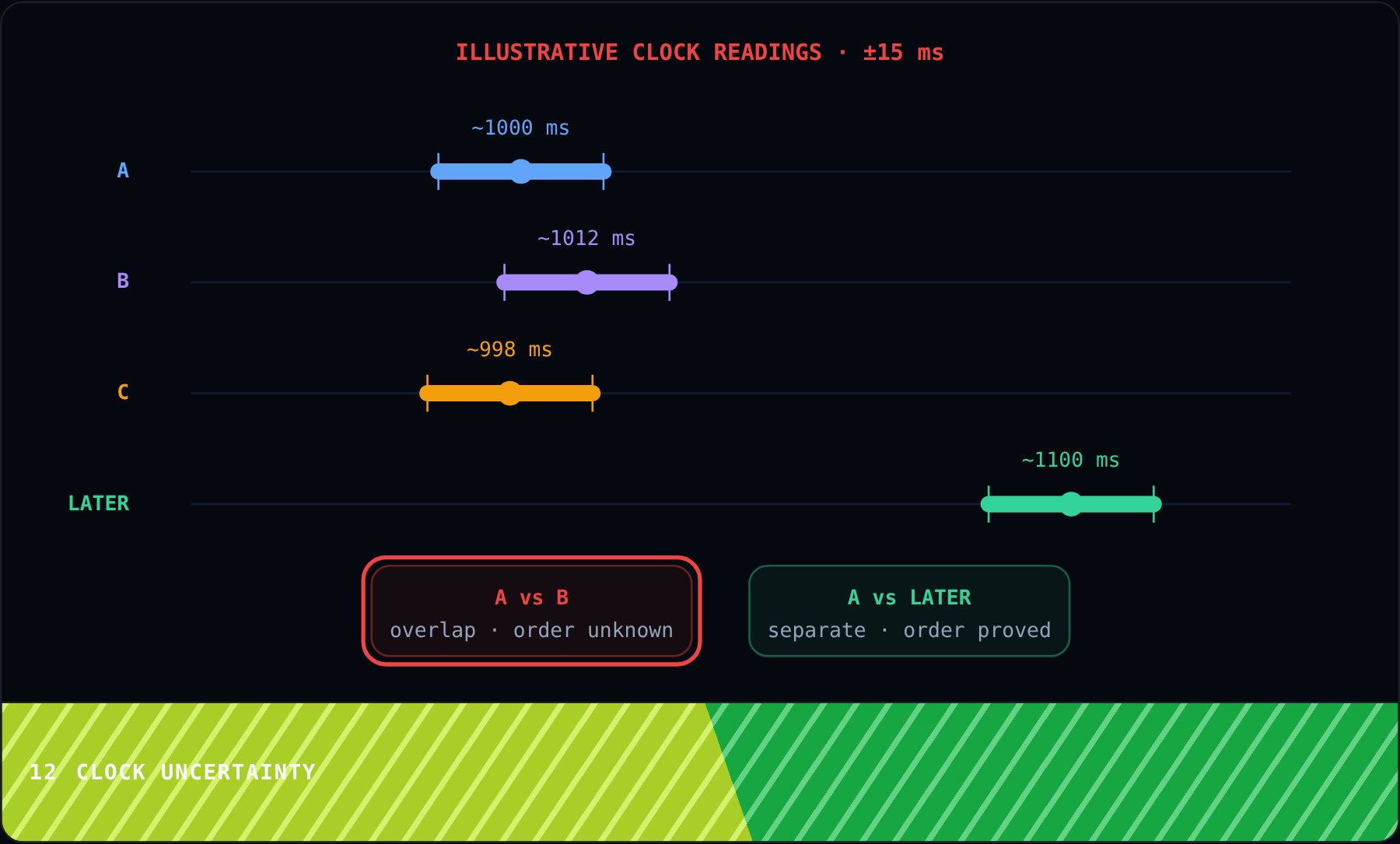Click the right tick of B's interval

[x=669, y=282]
